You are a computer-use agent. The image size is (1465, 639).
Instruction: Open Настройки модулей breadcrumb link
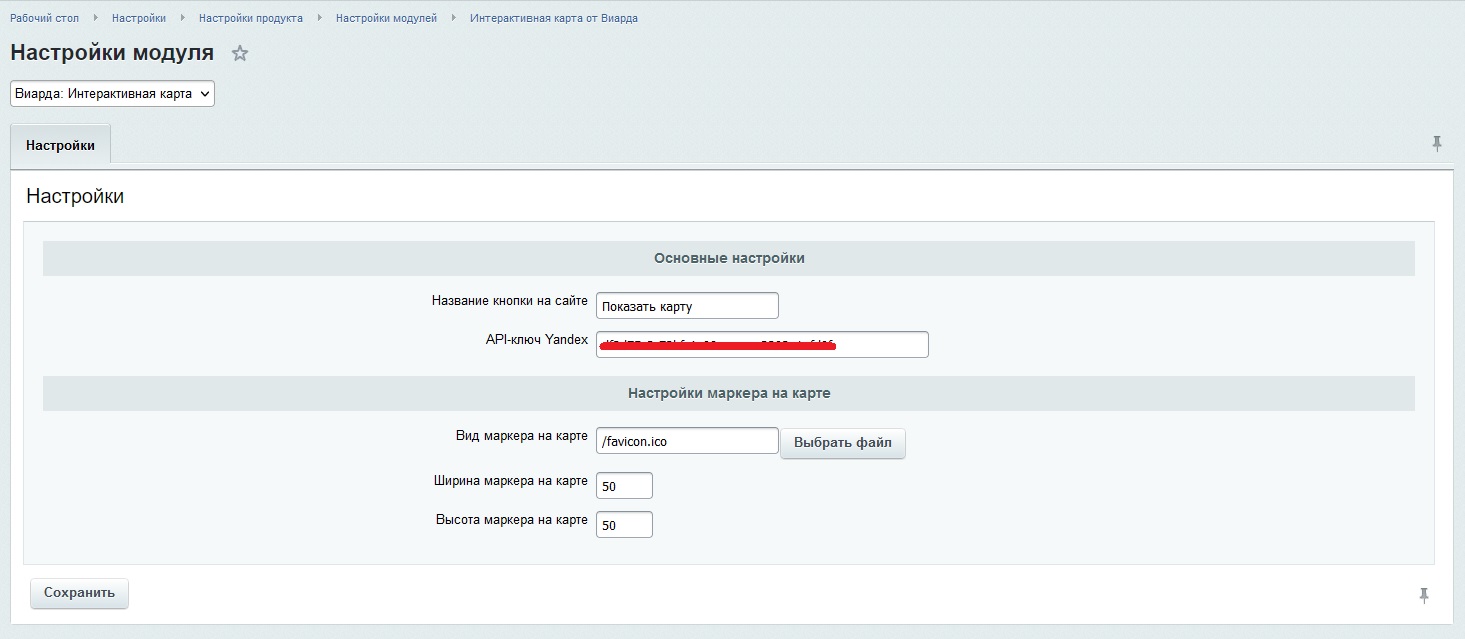click(x=386, y=18)
